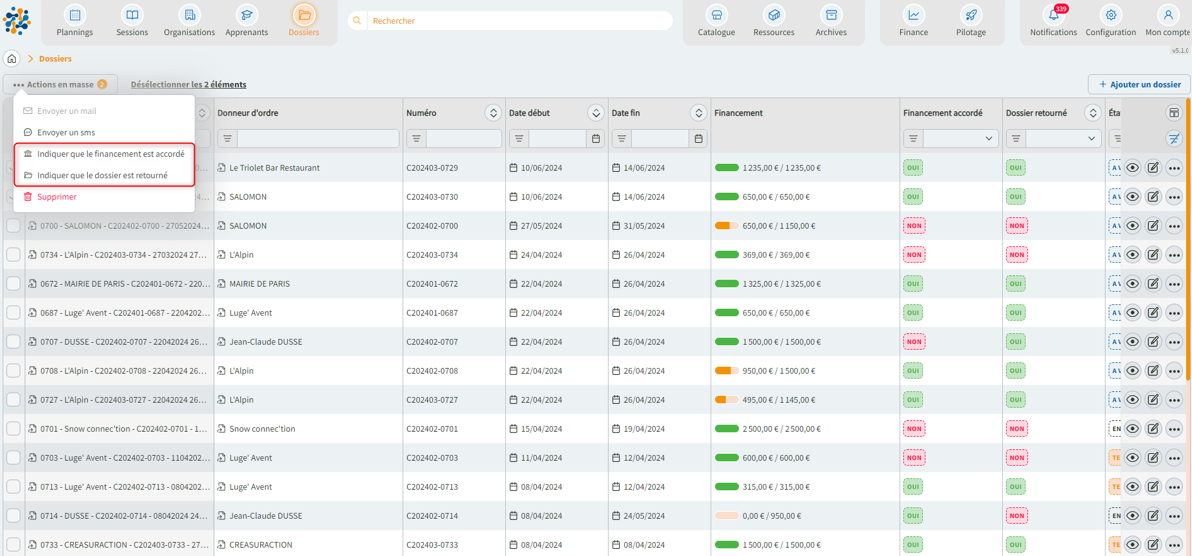
Task: Open more actions for dossier C202402-0703
Action: point(1174,458)
